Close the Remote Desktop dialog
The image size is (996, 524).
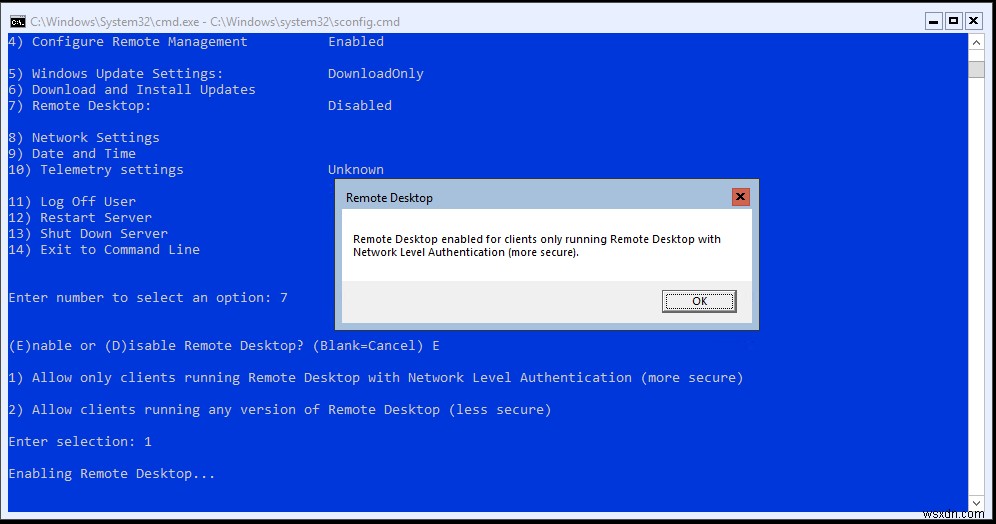[740, 197]
